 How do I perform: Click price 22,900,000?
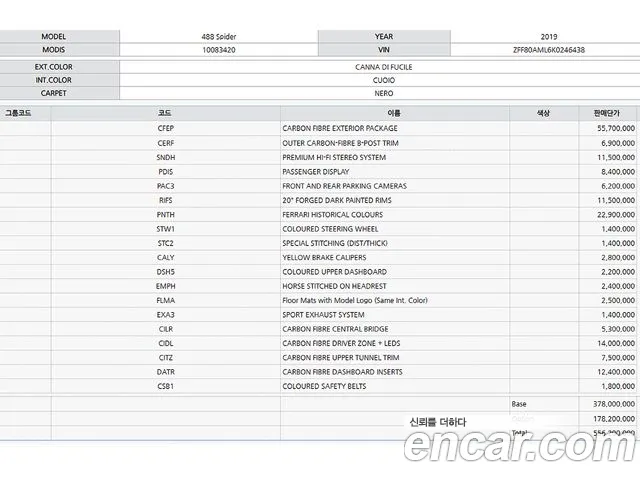616,215
